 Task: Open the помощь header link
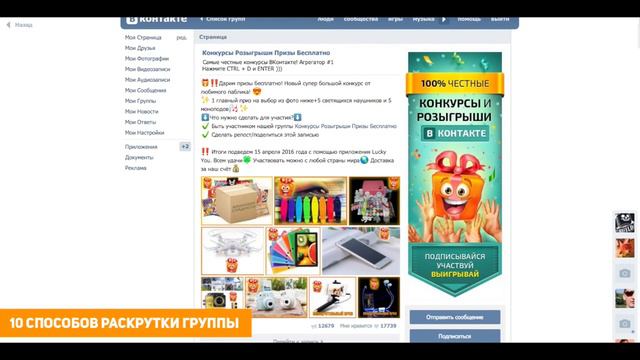(469, 19)
